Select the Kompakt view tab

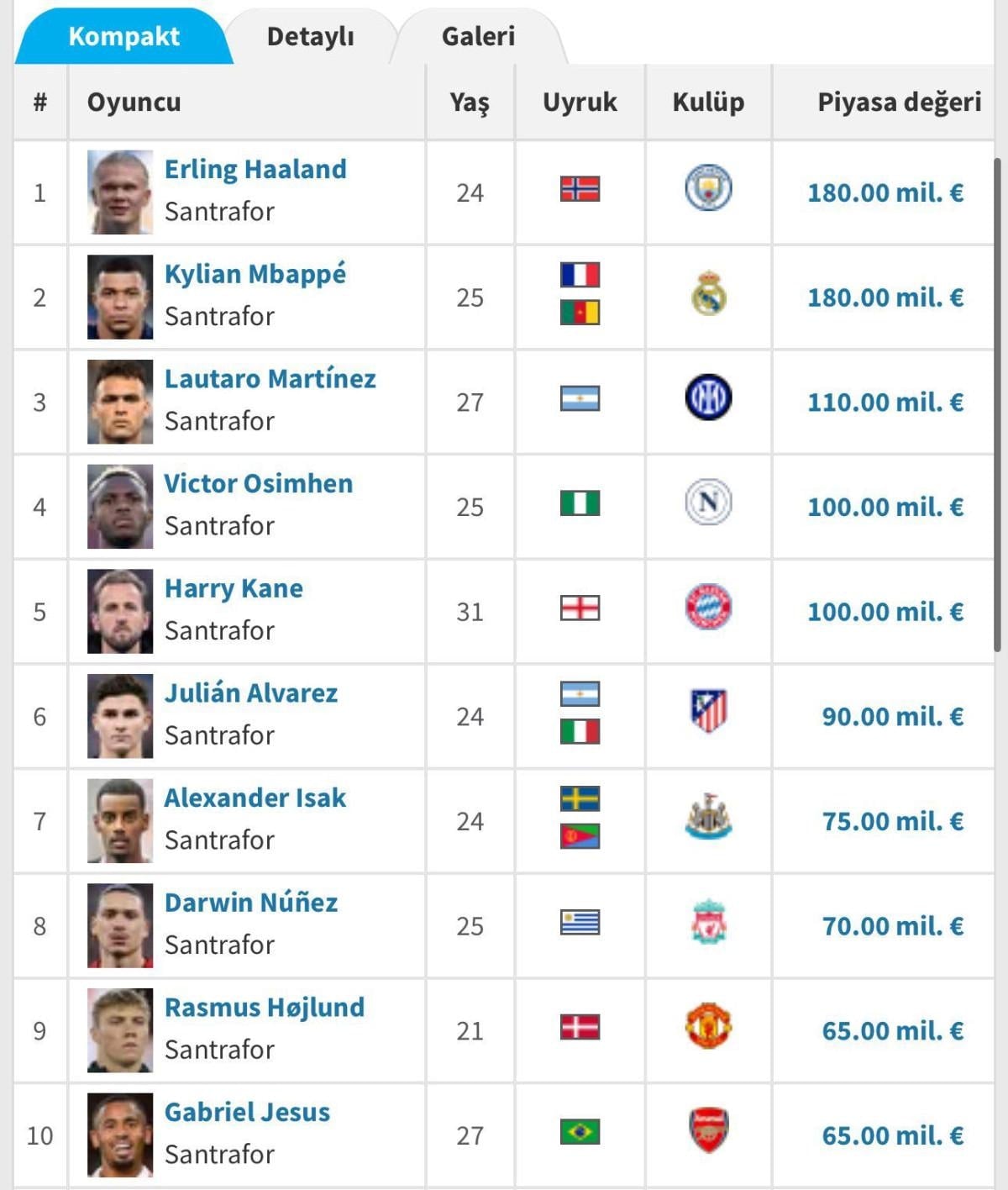click(x=123, y=37)
